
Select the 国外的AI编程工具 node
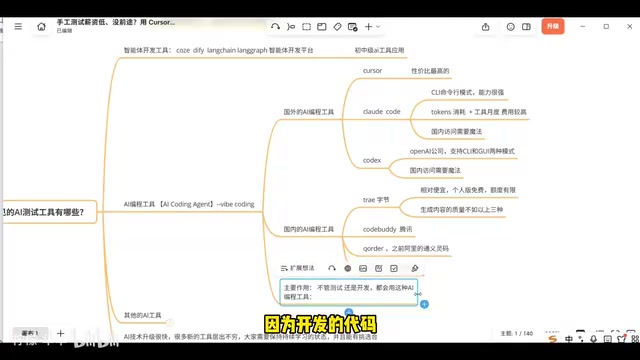coord(309,112)
